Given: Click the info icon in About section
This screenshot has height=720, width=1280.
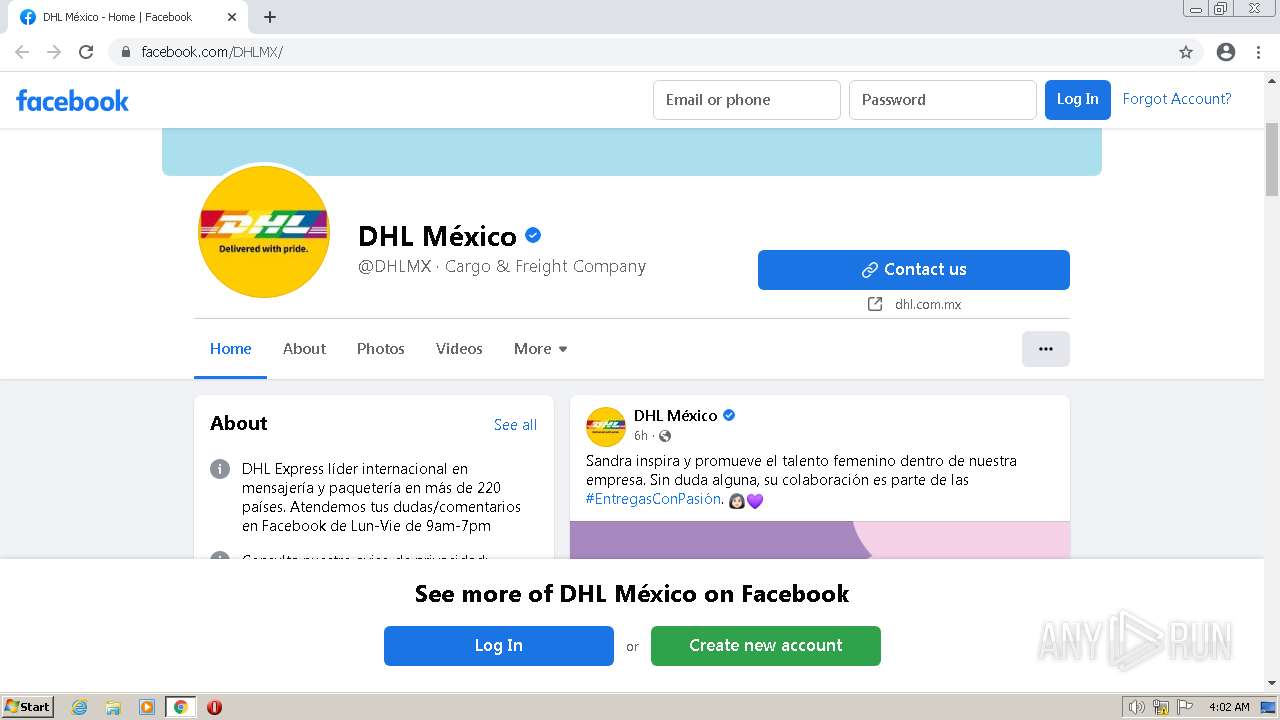Looking at the screenshot, I should pyautogui.click(x=220, y=469).
